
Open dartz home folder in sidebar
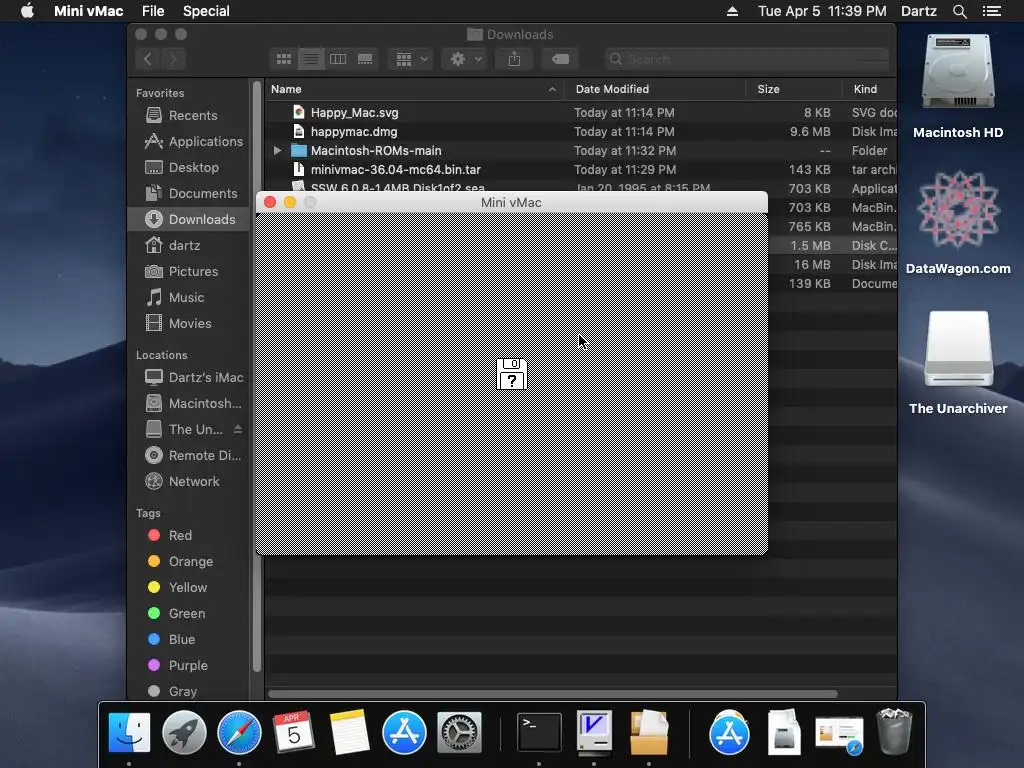click(x=189, y=246)
